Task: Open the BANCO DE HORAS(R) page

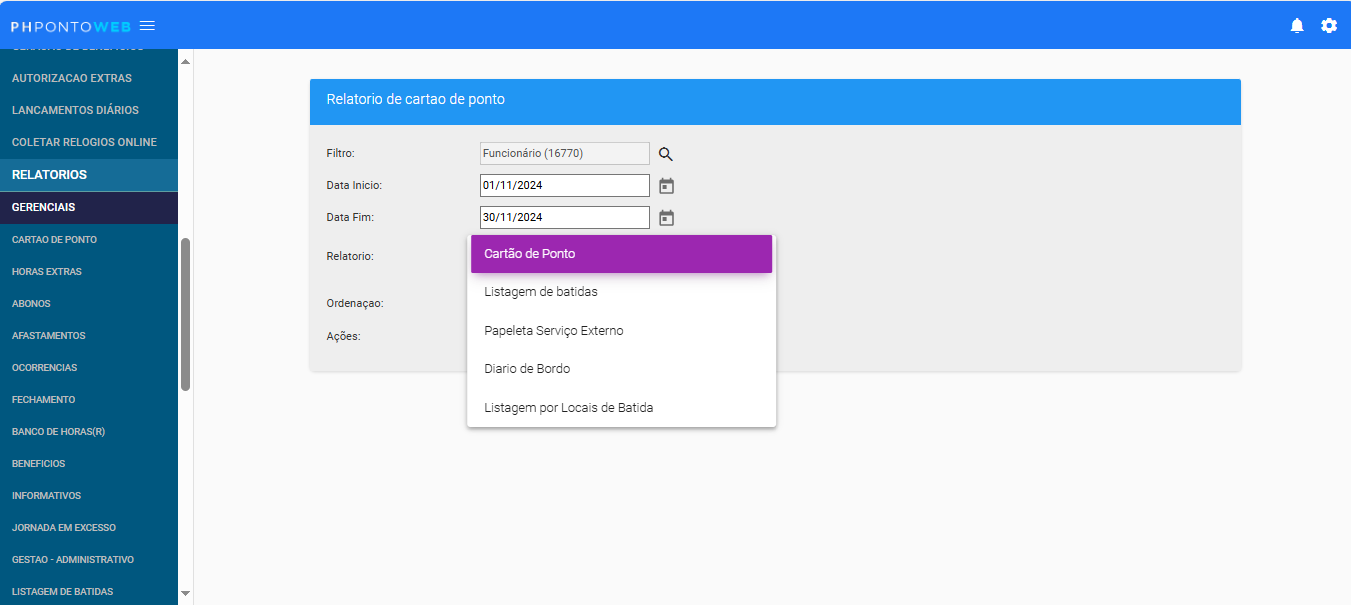Action: 88,431
